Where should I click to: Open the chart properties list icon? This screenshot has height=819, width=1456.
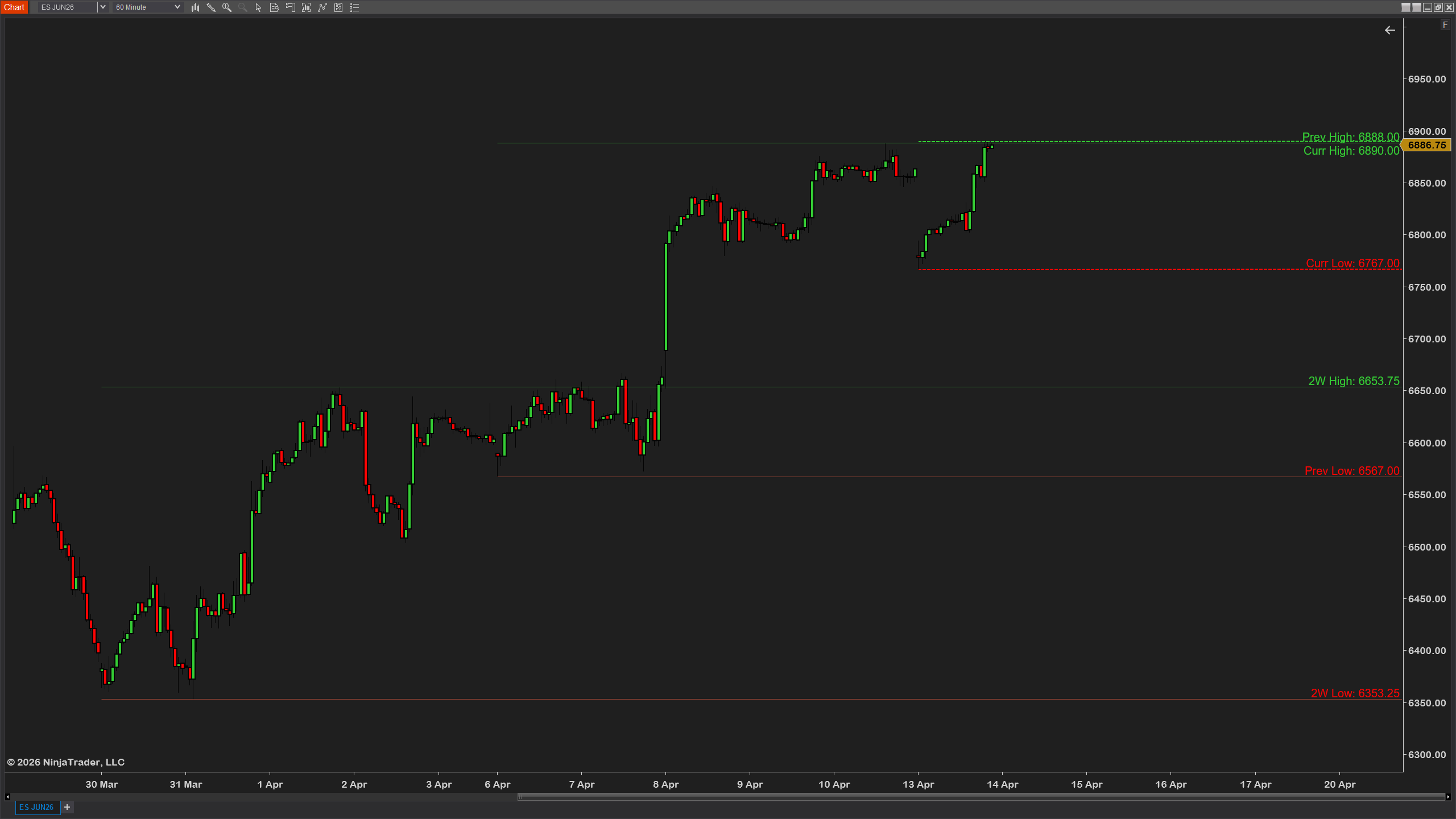pyautogui.click(x=354, y=7)
